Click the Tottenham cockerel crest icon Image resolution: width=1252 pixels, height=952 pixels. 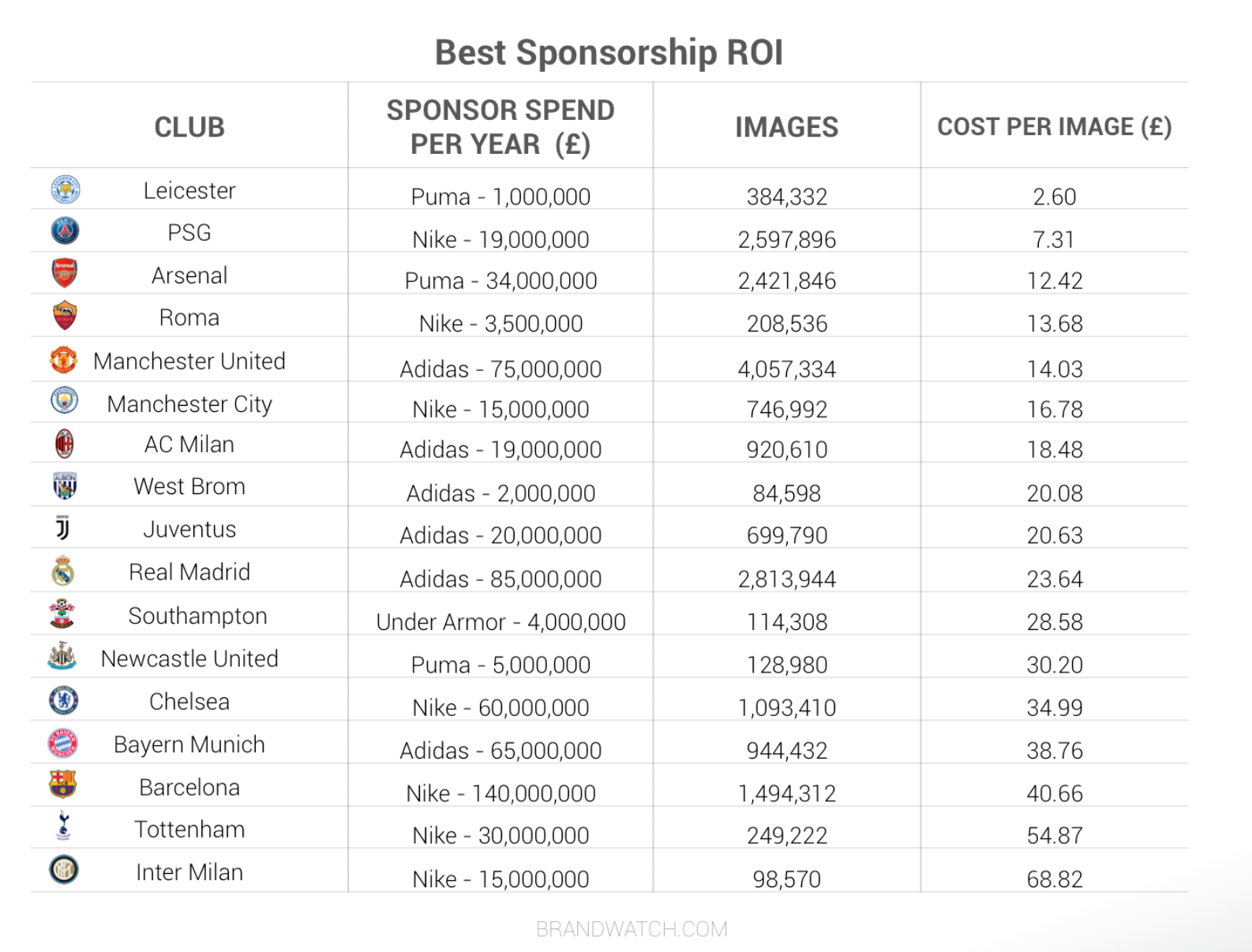click(x=64, y=826)
